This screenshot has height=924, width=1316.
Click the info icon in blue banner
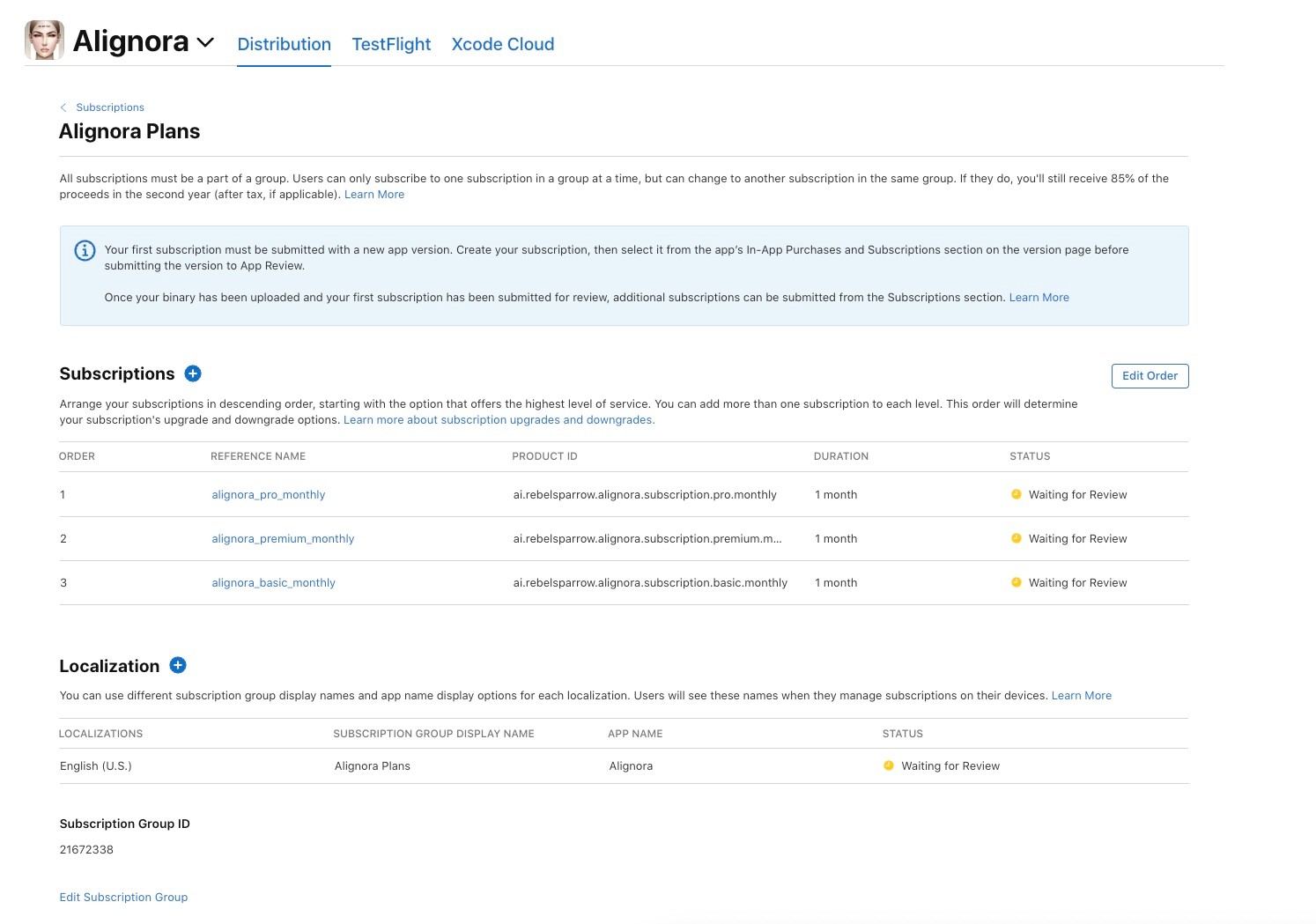point(85,250)
